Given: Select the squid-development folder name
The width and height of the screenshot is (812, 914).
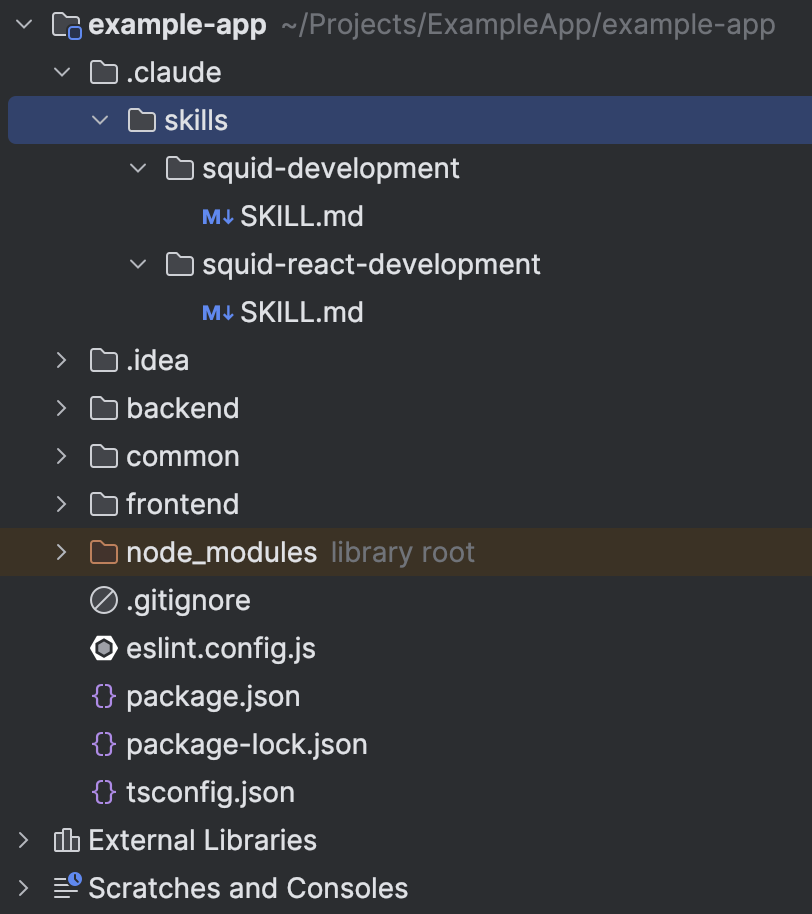Looking at the screenshot, I should (330, 169).
